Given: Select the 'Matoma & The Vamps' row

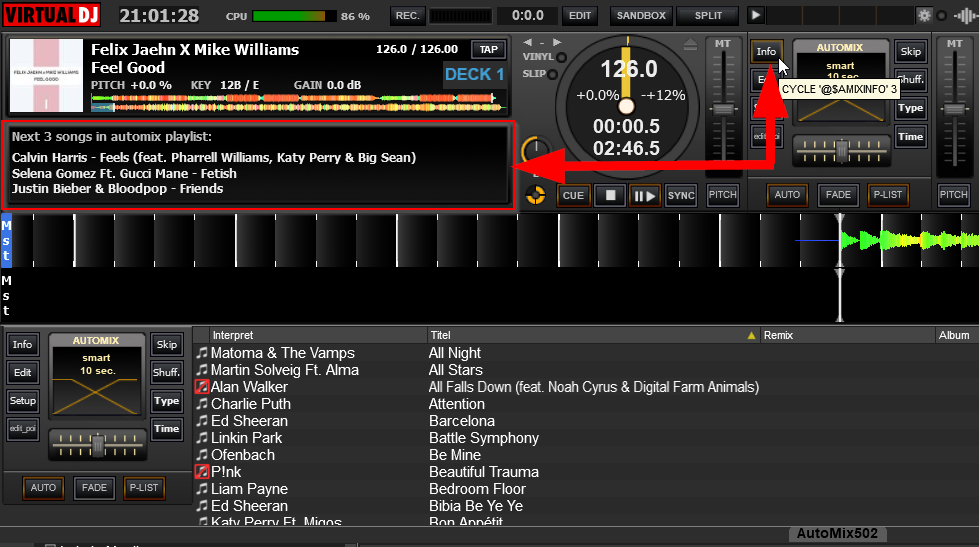Looking at the screenshot, I should [x=586, y=353].
